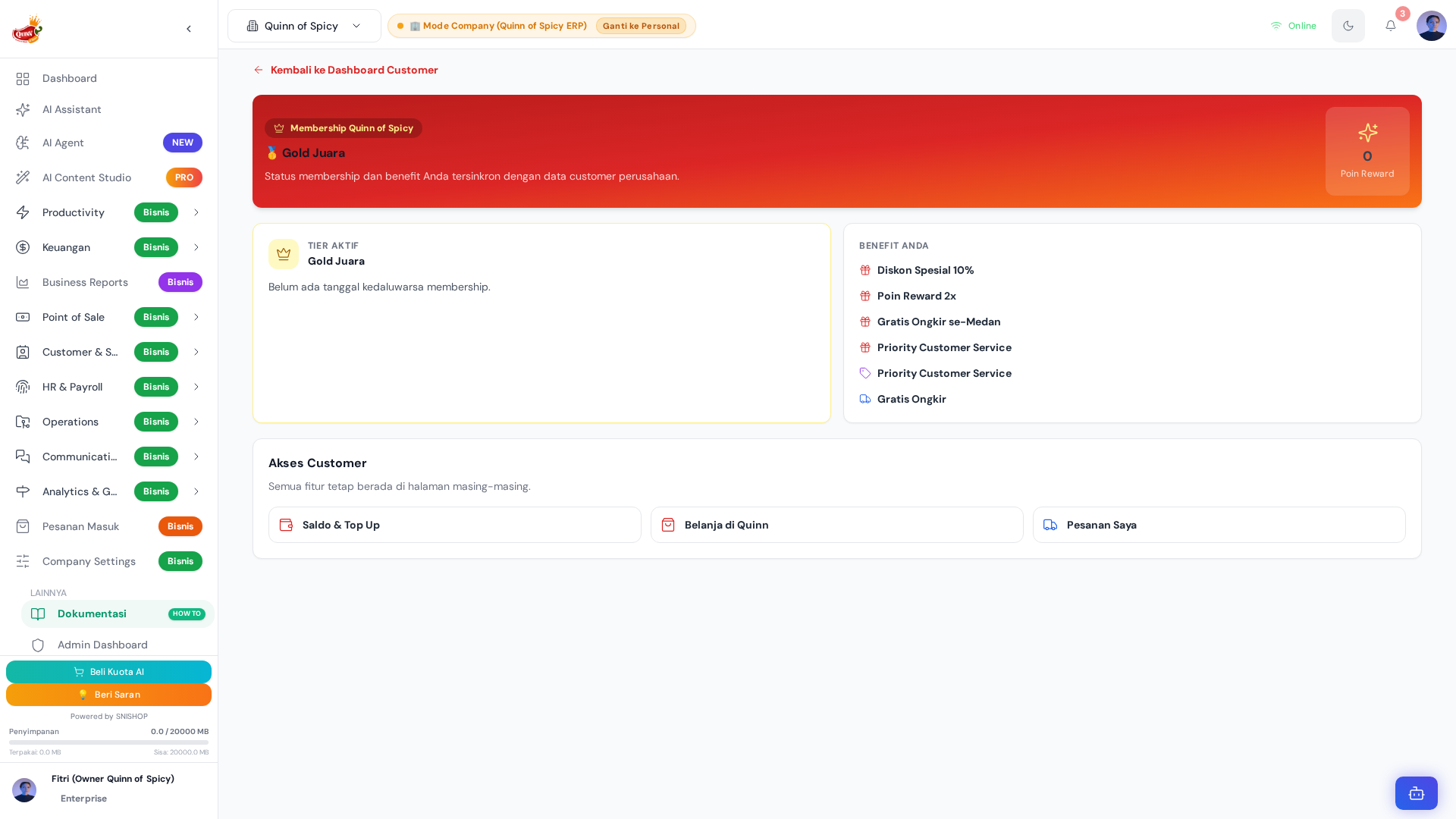Open the chatbot robot icon button

pos(1417,793)
